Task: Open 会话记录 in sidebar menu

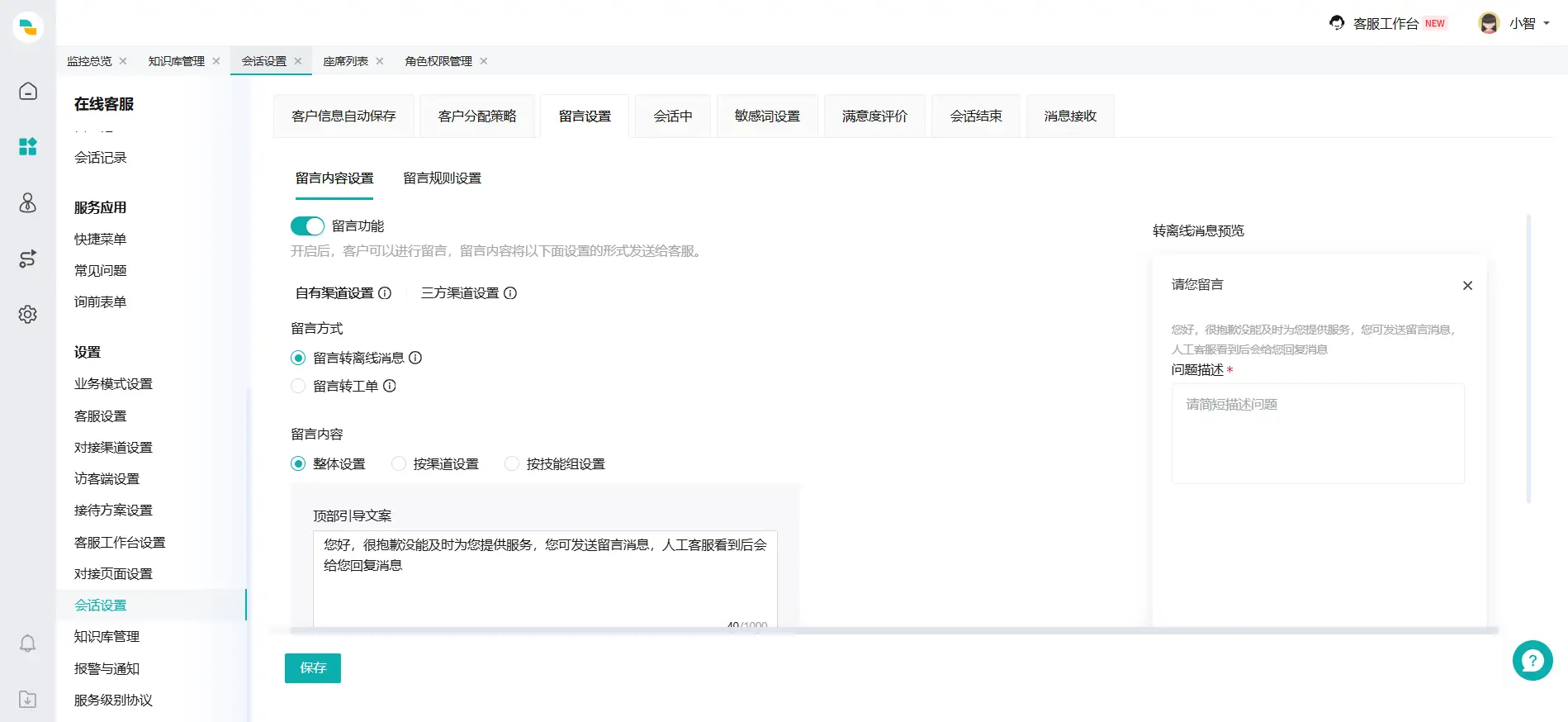Action: coord(101,158)
